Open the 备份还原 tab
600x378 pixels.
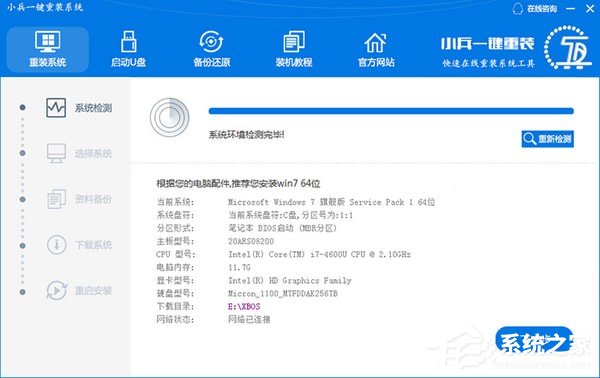(x=212, y=49)
